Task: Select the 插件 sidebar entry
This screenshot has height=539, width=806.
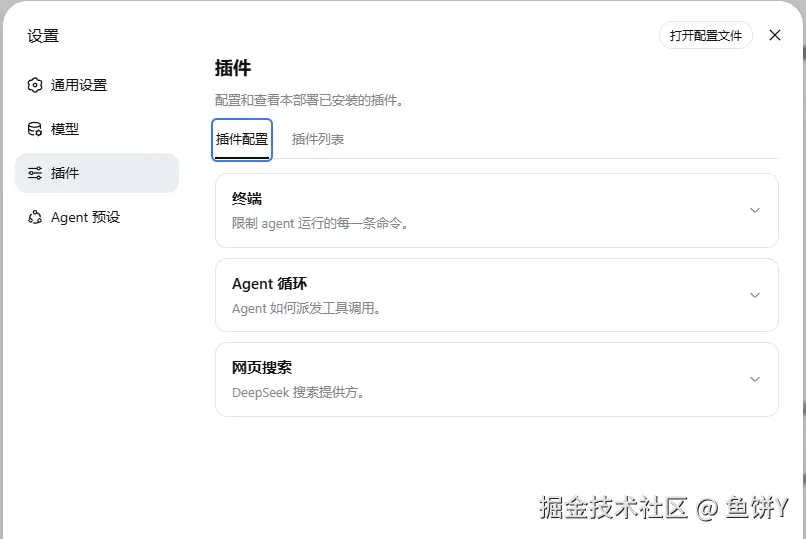Action: [97, 173]
